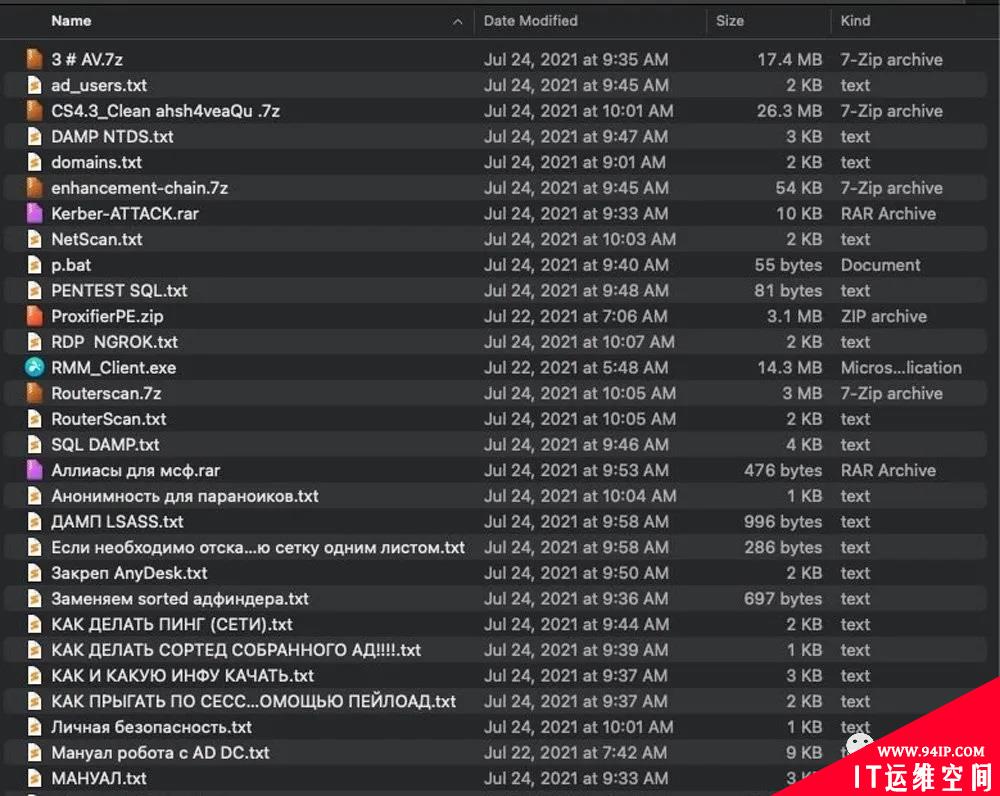This screenshot has width=1000, height=796.
Task: Toggle sort direction arrow in Name column
Action: [457, 22]
